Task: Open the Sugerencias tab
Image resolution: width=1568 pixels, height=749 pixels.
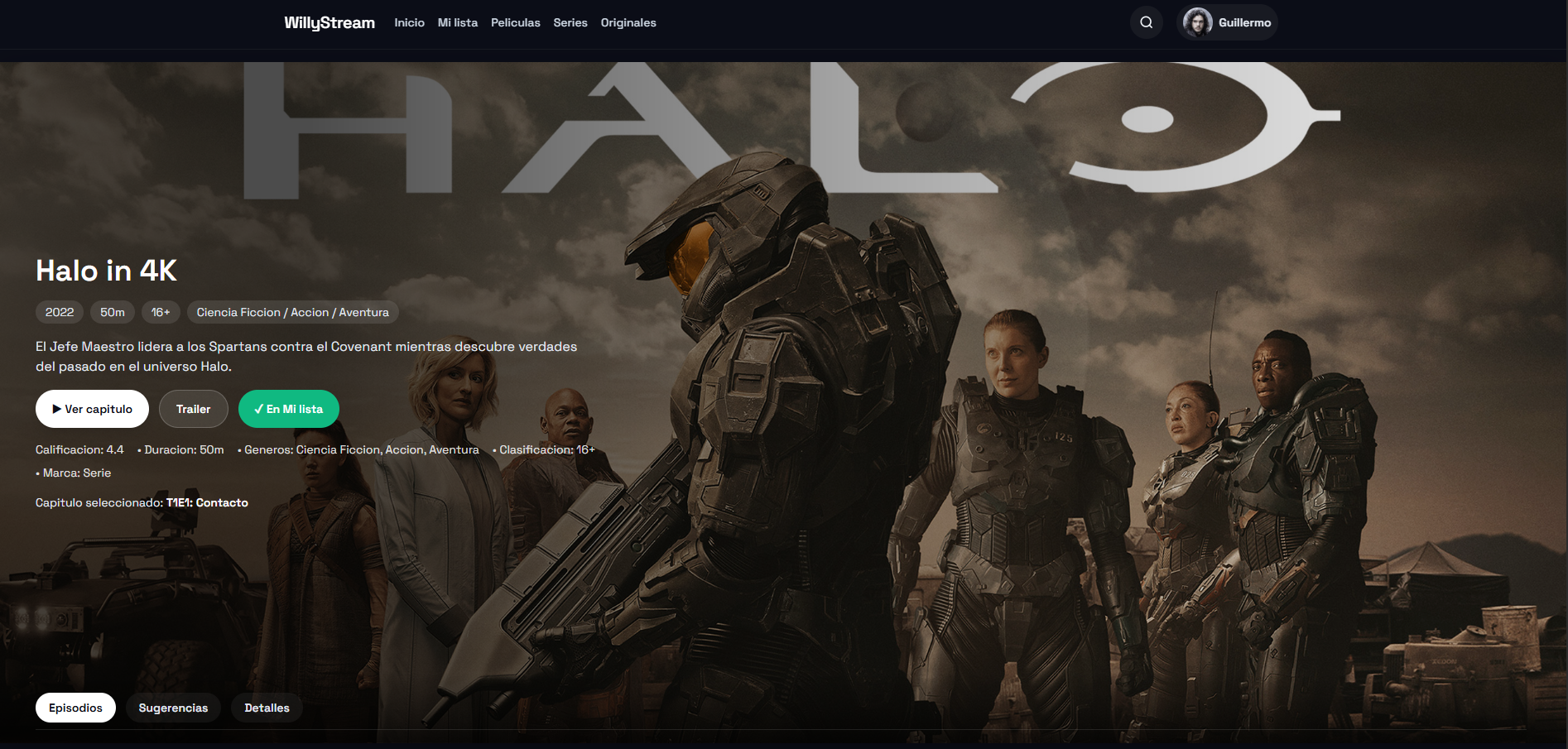Action: pyautogui.click(x=173, y=708)
